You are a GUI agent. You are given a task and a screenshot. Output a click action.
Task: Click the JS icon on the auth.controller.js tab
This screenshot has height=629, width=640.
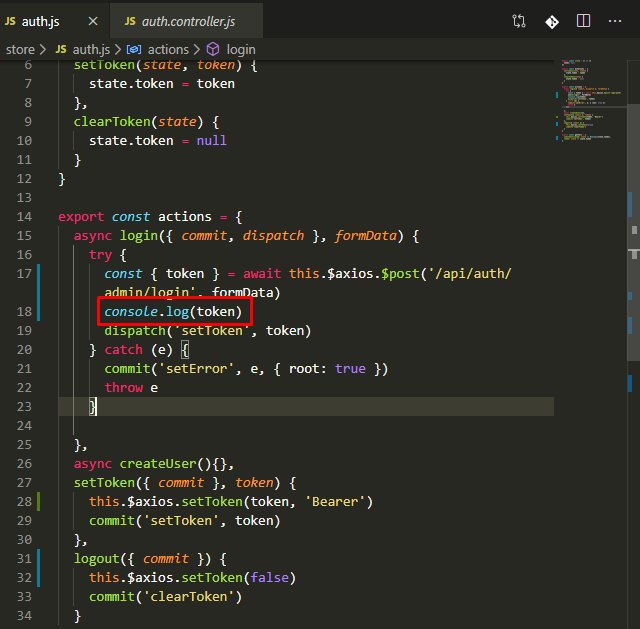(x=130, y=21)
